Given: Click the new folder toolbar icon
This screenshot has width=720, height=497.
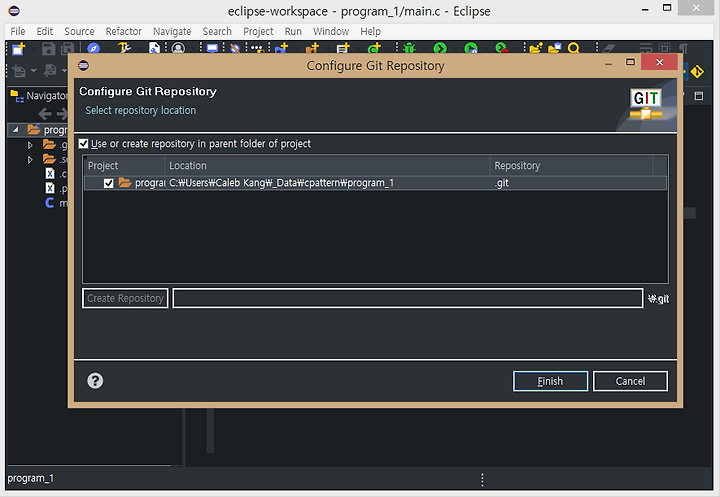Looking at the screenshot, I should pos(535,48).
